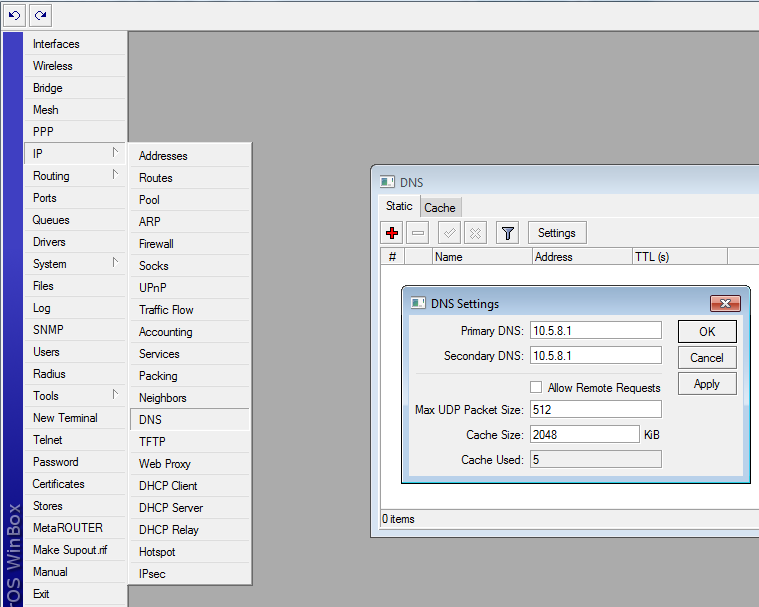Click the funnel filter icon

pyautogui.click(x=508, y=233)
